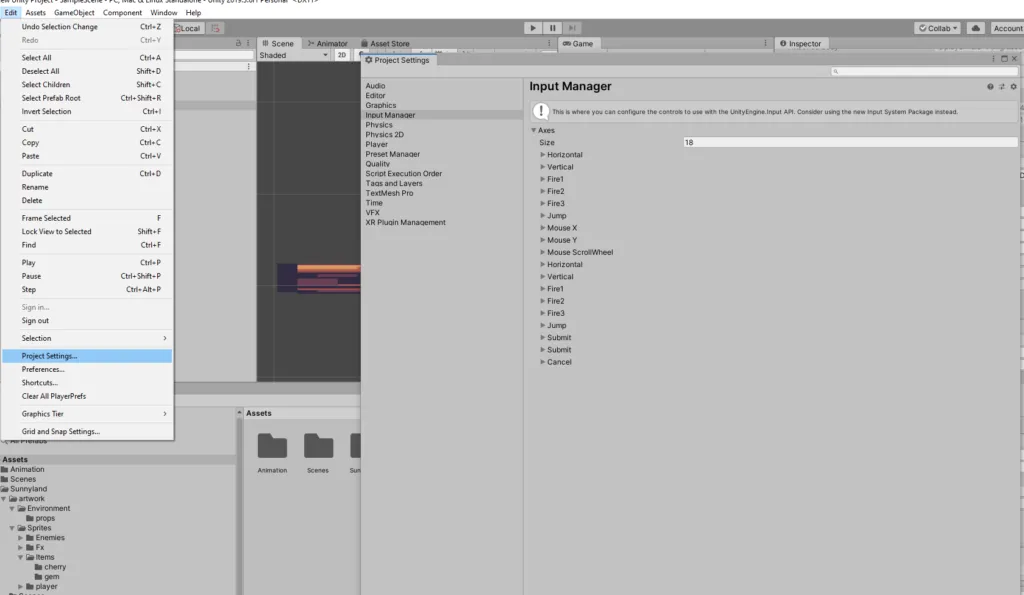Open the Shaded draw mode dropdown

point(293,55)
